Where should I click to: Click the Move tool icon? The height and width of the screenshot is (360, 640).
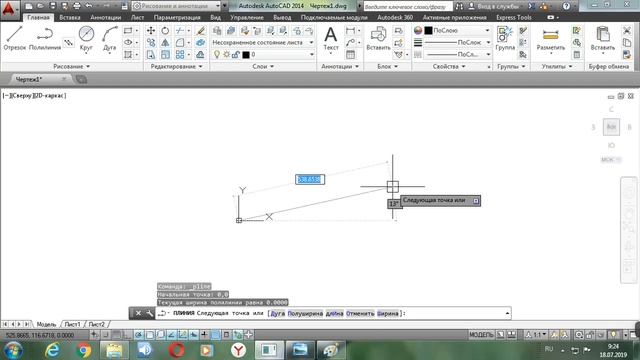click(151, 31)
